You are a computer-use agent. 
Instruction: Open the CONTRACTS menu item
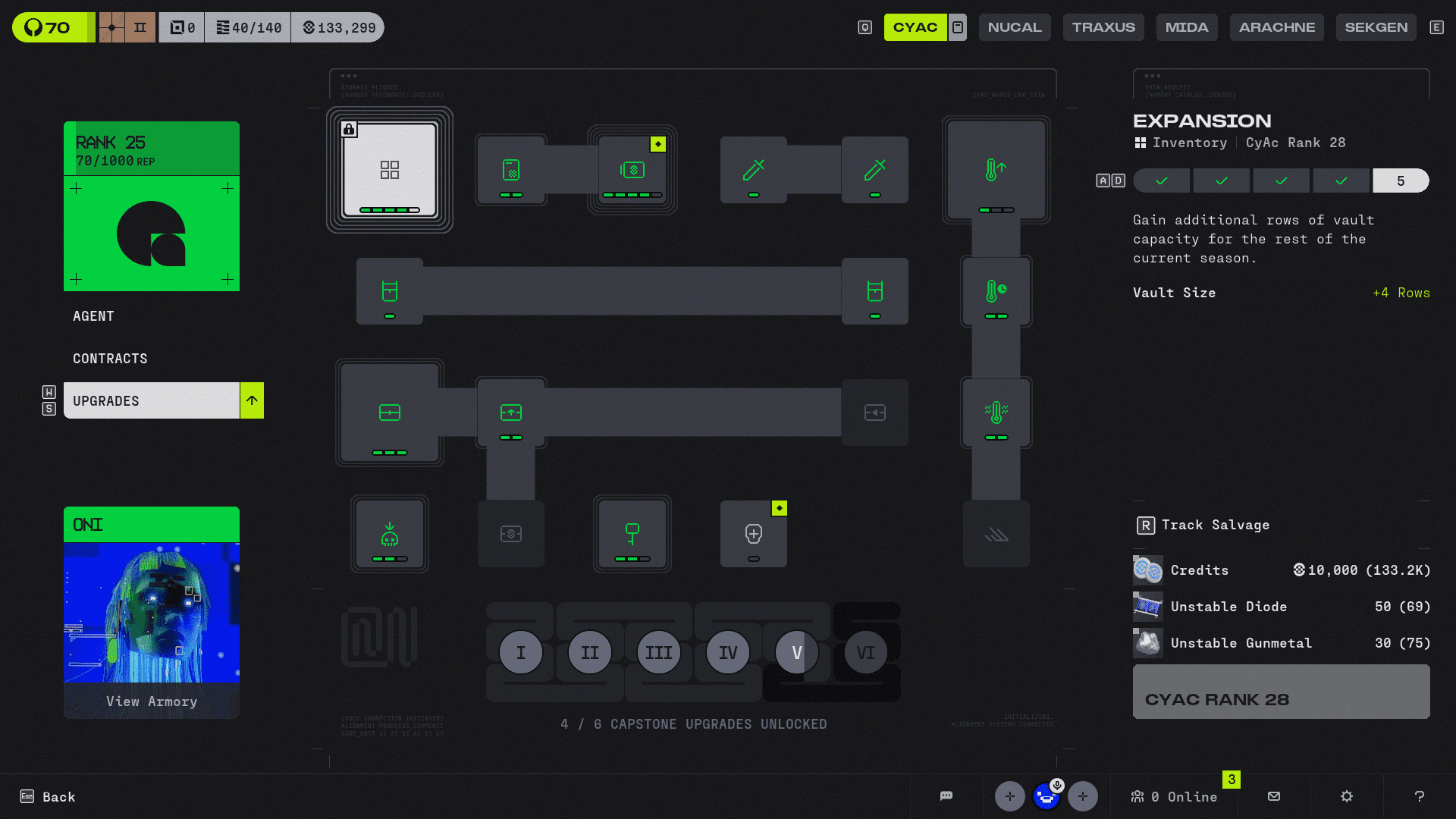pos(110,359)
